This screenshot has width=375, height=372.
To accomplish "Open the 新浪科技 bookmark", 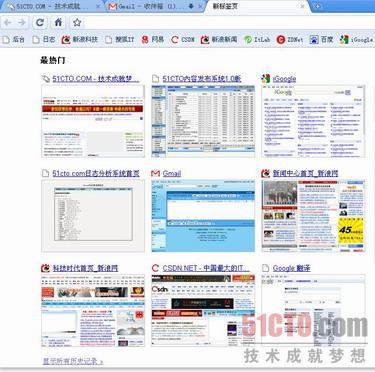I will (x=80, y=39).
